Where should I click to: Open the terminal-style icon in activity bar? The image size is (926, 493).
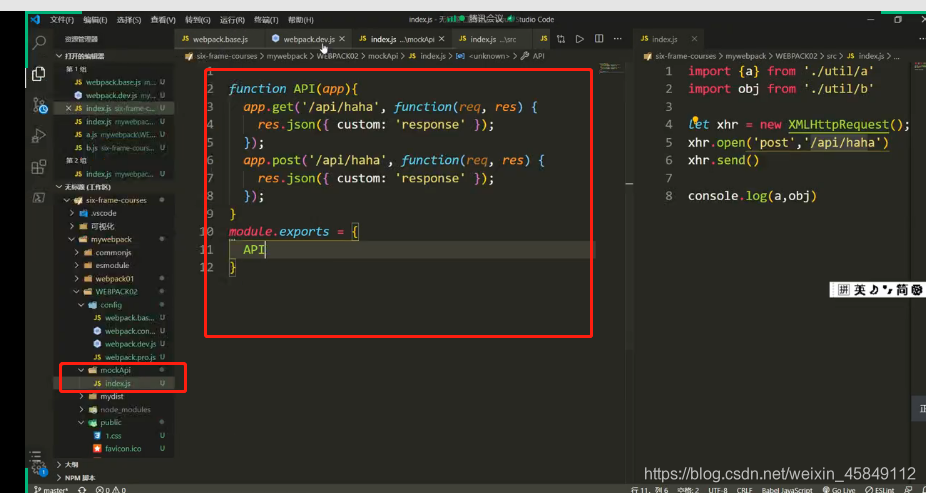(x=39, y=198)
